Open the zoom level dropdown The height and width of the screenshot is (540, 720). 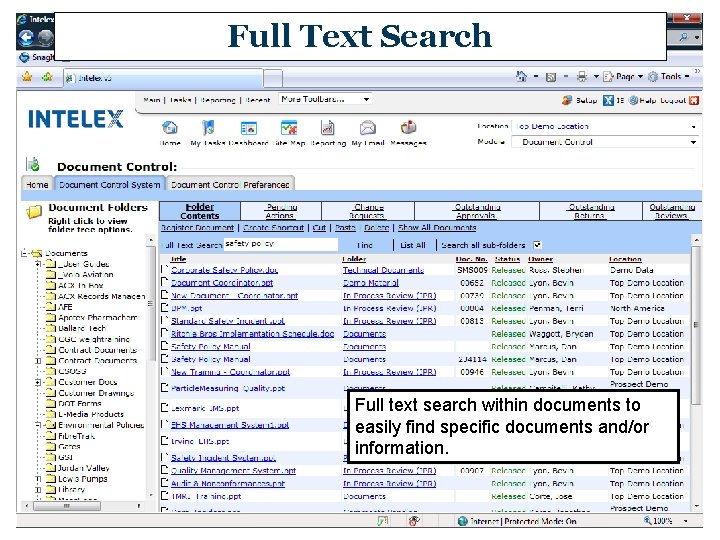pos(686,521)
